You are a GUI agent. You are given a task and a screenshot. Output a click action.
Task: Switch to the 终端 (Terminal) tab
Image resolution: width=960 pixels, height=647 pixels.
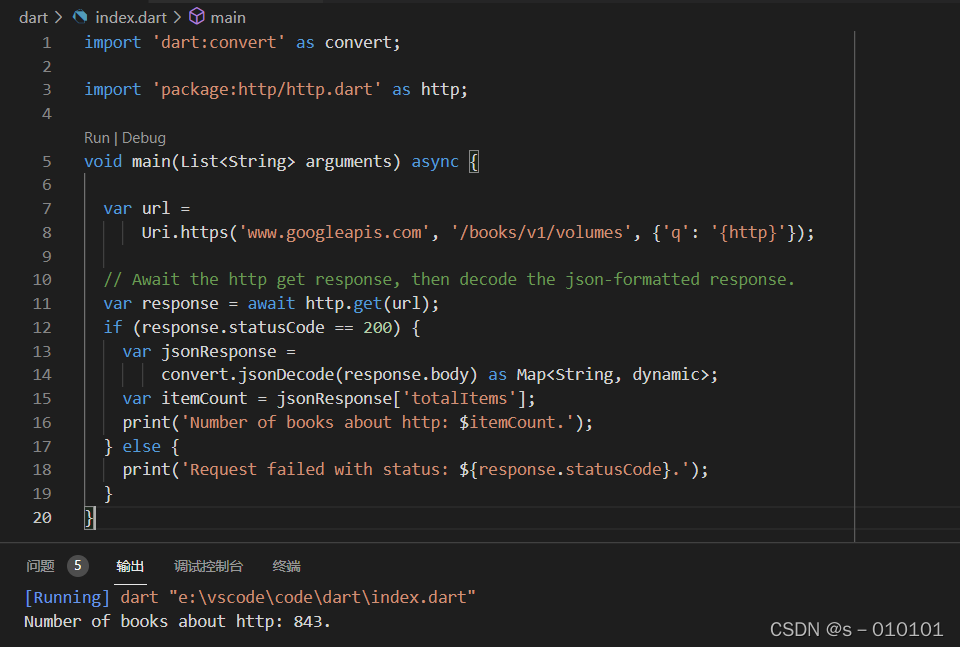point(287,566)
